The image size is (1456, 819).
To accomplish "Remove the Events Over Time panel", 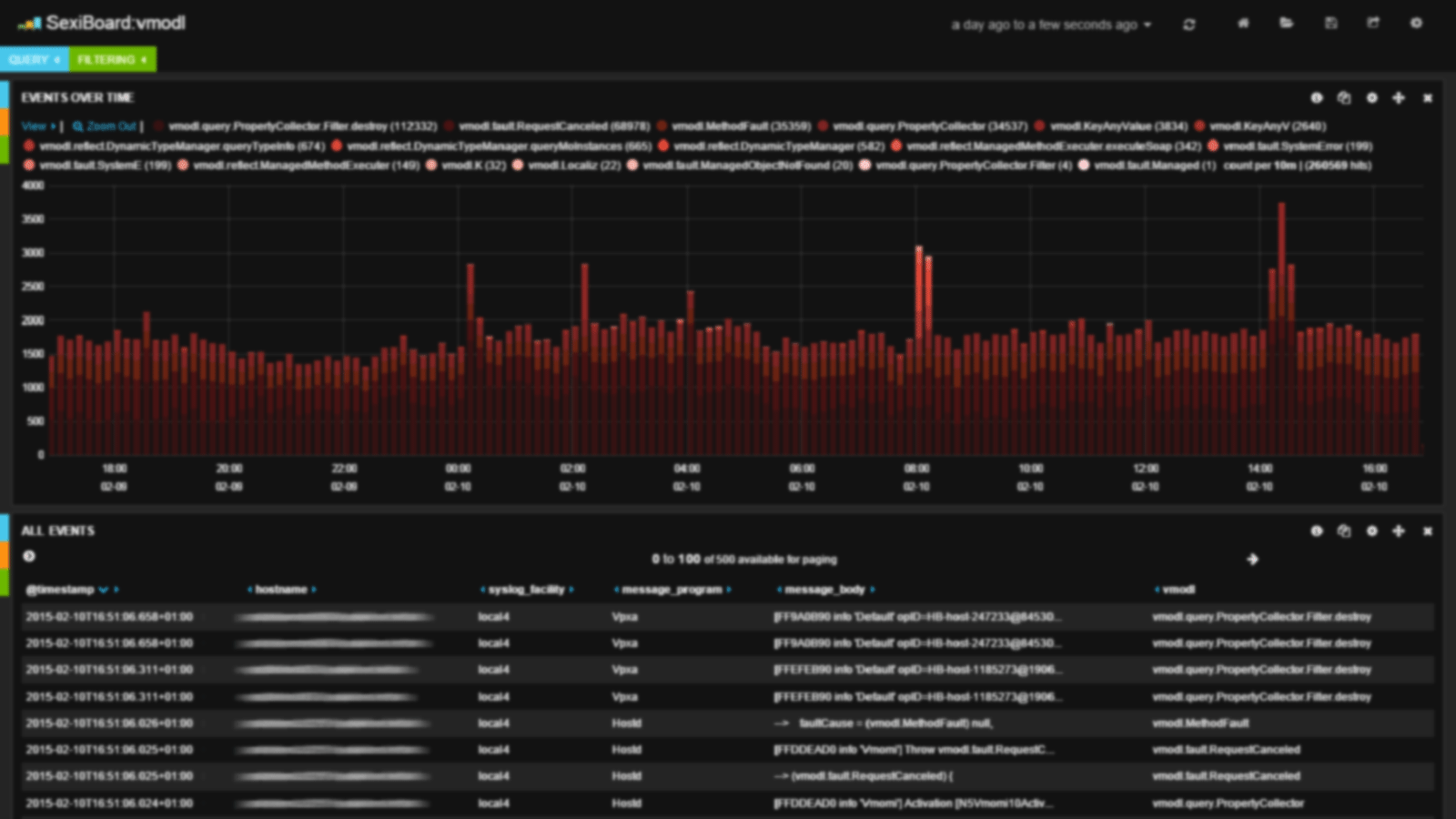I will pos(1428,98).
